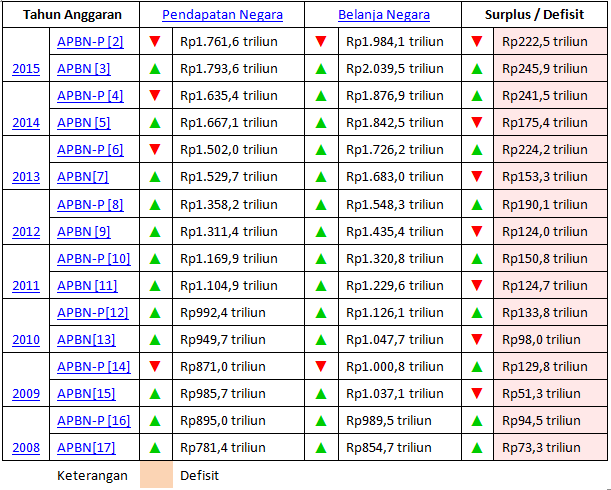Screen dimensions: 611x490
Task: Open the APBN-P [2] reference link
Action: pyautogui.click(x=90, y=42)
